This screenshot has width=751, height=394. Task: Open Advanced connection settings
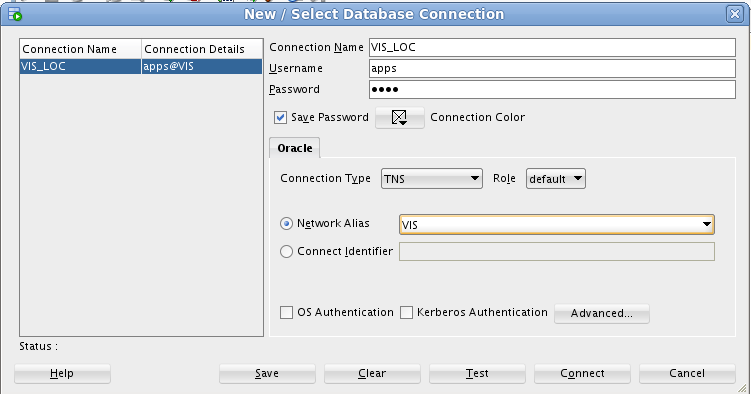pyautogui.click(x=602, y=313)
